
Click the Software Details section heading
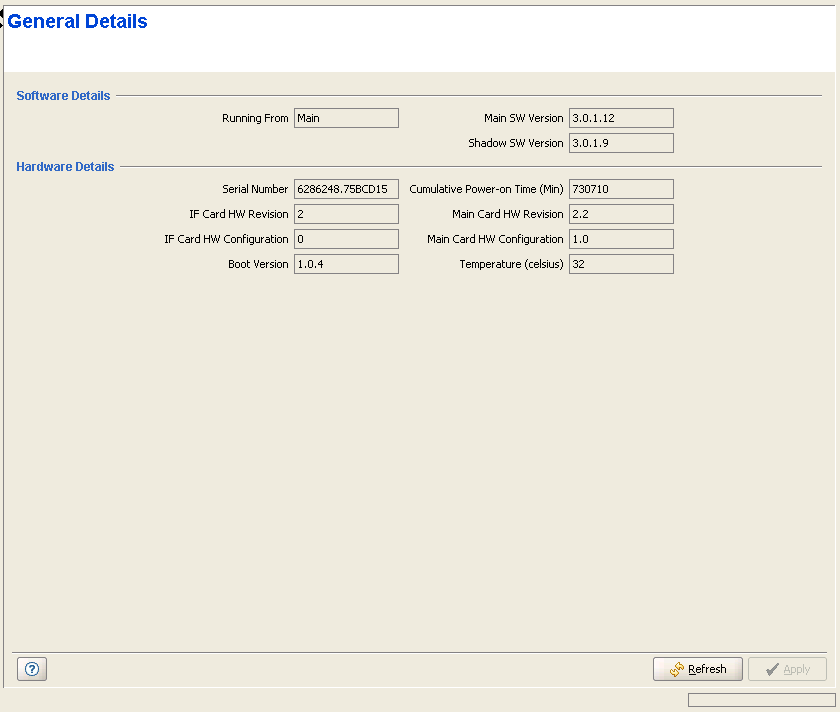pyautogui.click(x=63, y=96)
